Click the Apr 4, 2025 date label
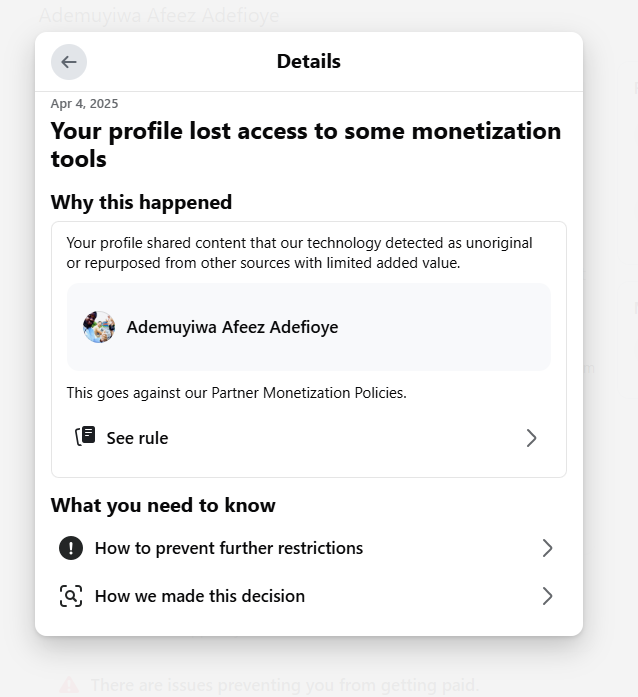638x697 pixels. 85,104
